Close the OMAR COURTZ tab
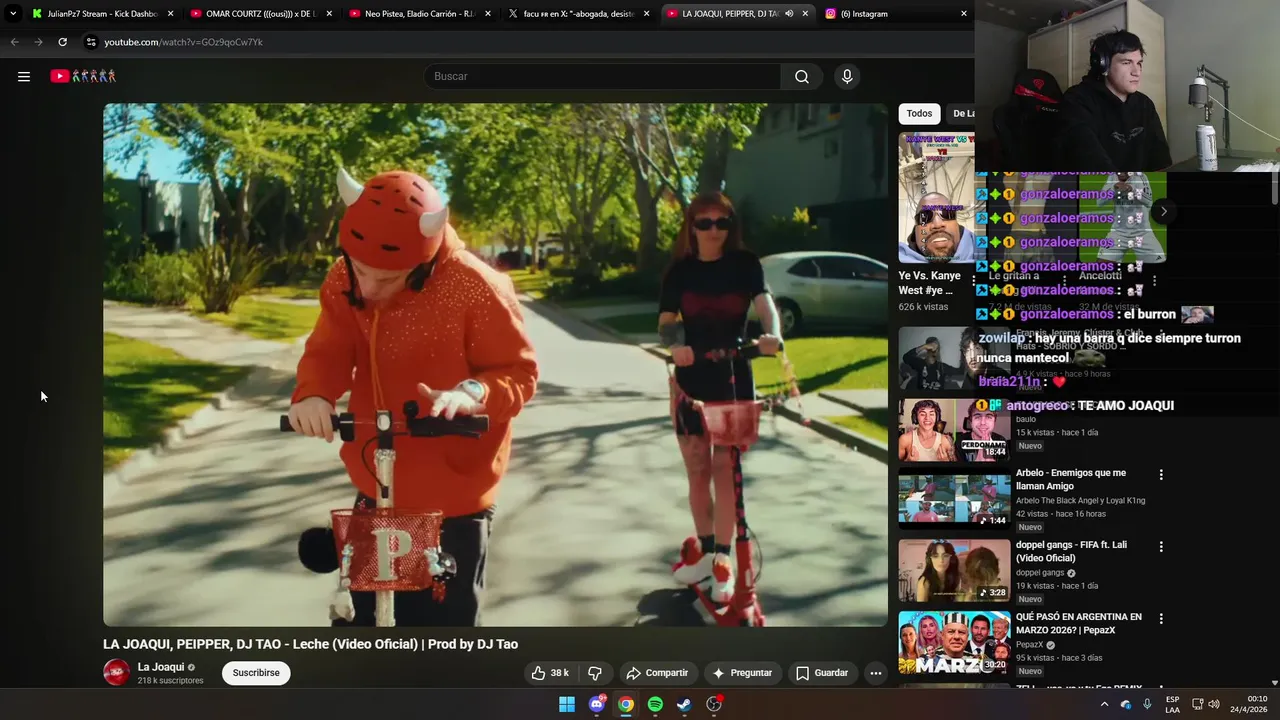This screenshot has height=720, width=1280. click(329, 14)
